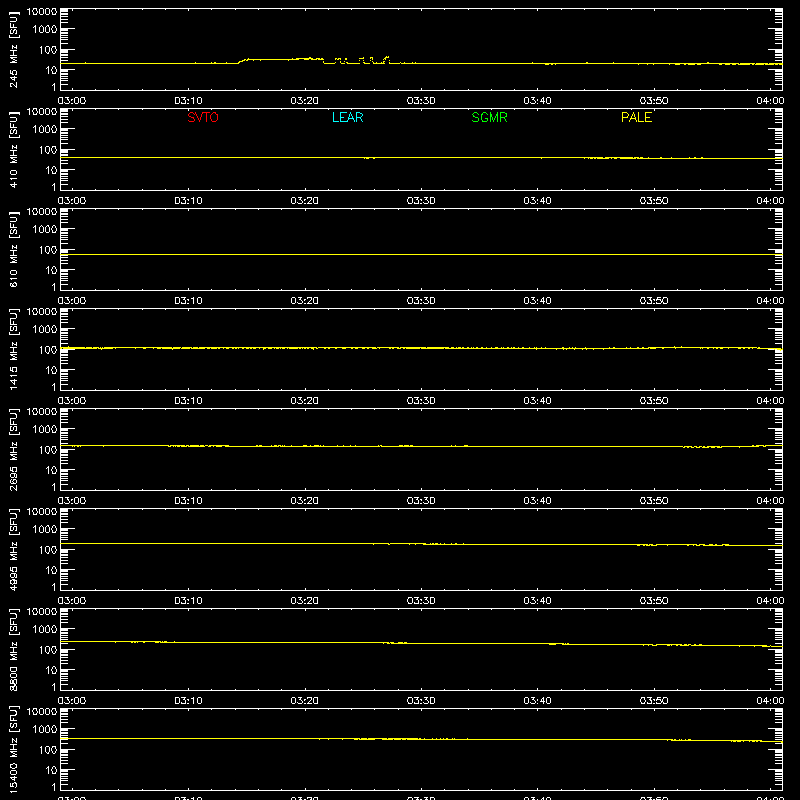
Task: Click 03:20 tick label under 4995 MHz plot
Action: point(305,601)
